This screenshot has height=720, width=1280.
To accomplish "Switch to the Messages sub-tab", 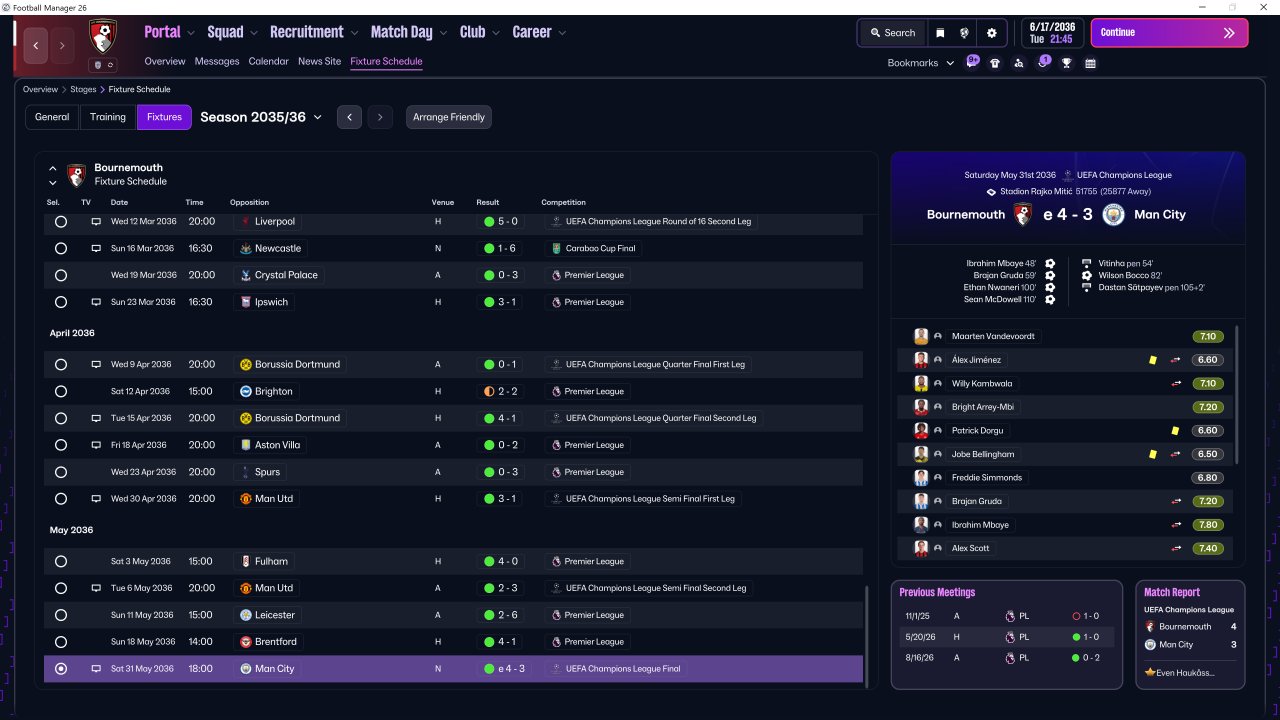I will 217,61.
